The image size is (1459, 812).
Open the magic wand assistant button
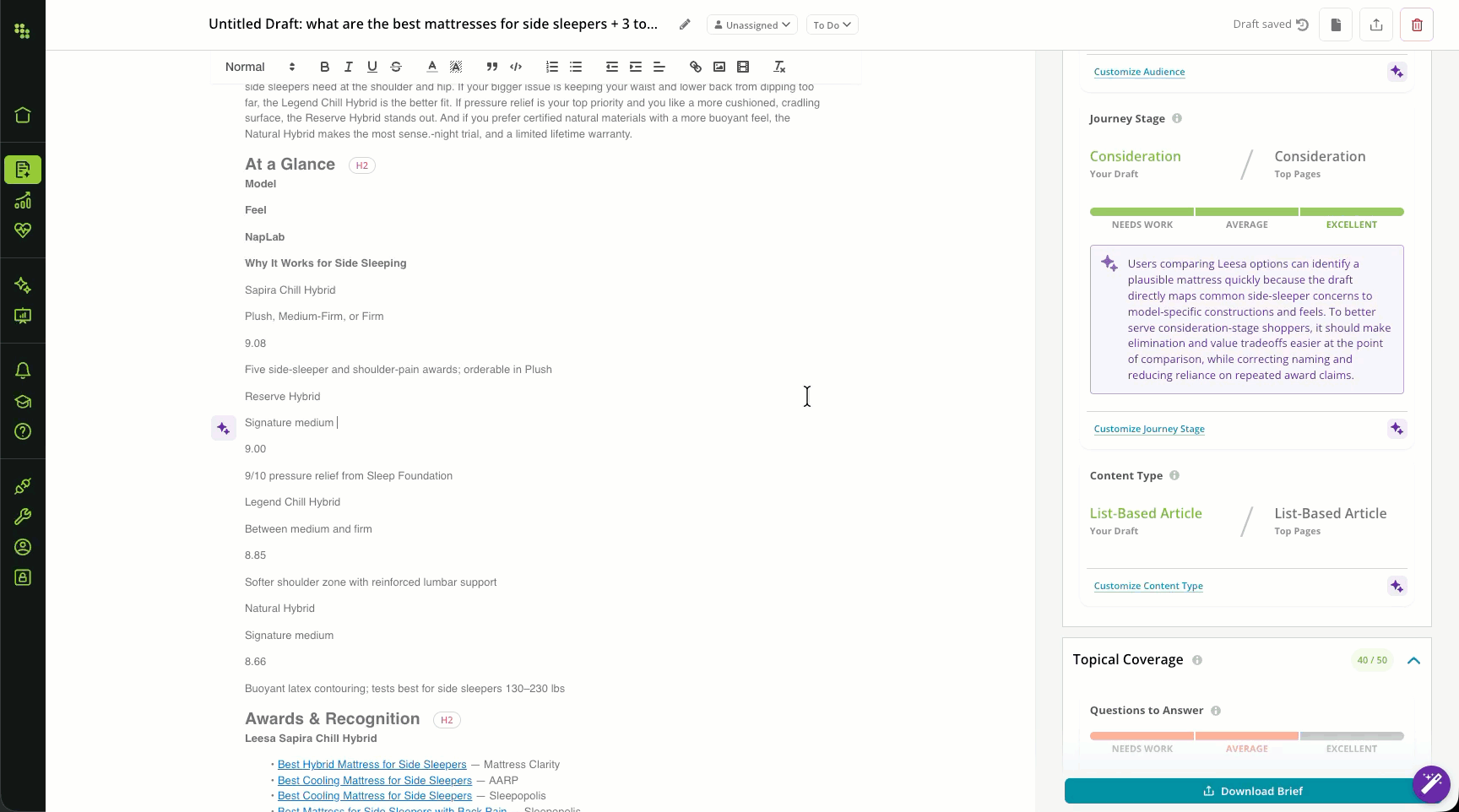click(1432, 784)
